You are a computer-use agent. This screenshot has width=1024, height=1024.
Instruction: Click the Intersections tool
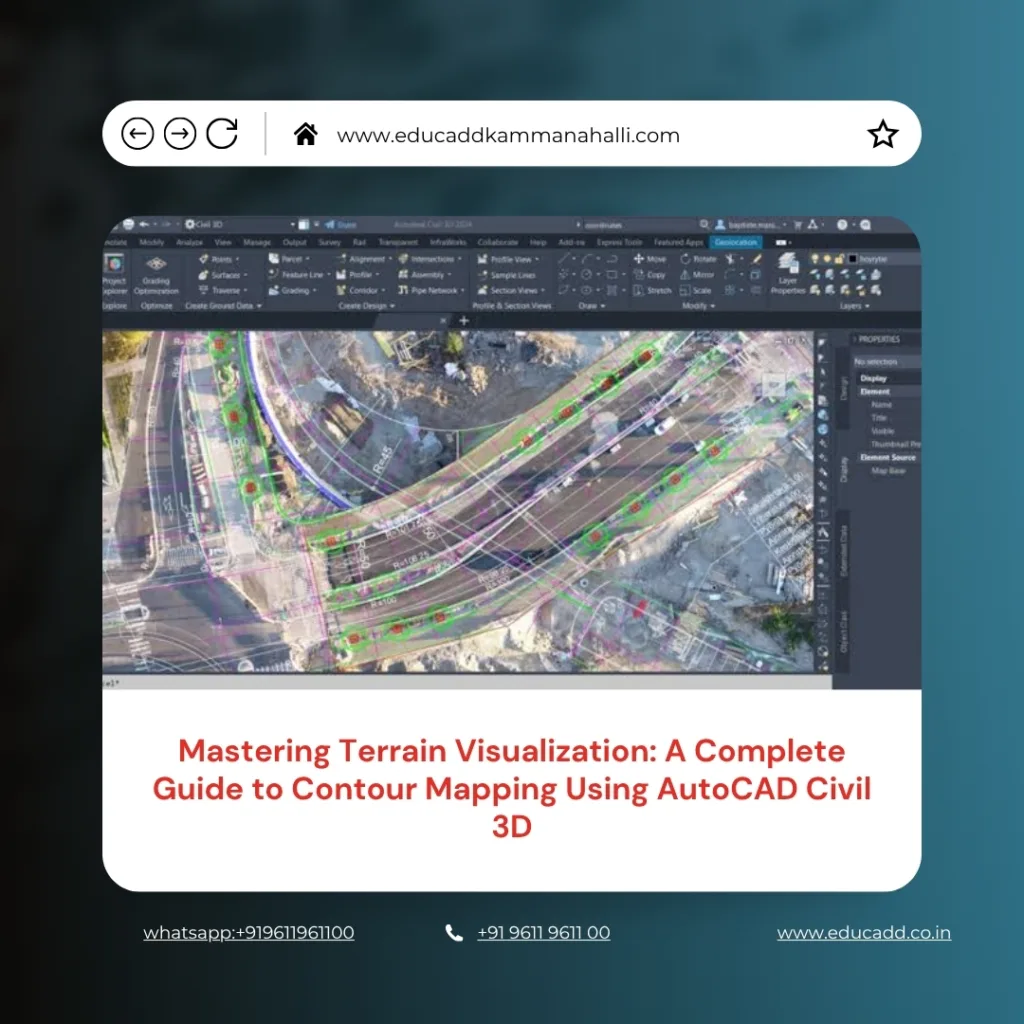coord(430,259)
